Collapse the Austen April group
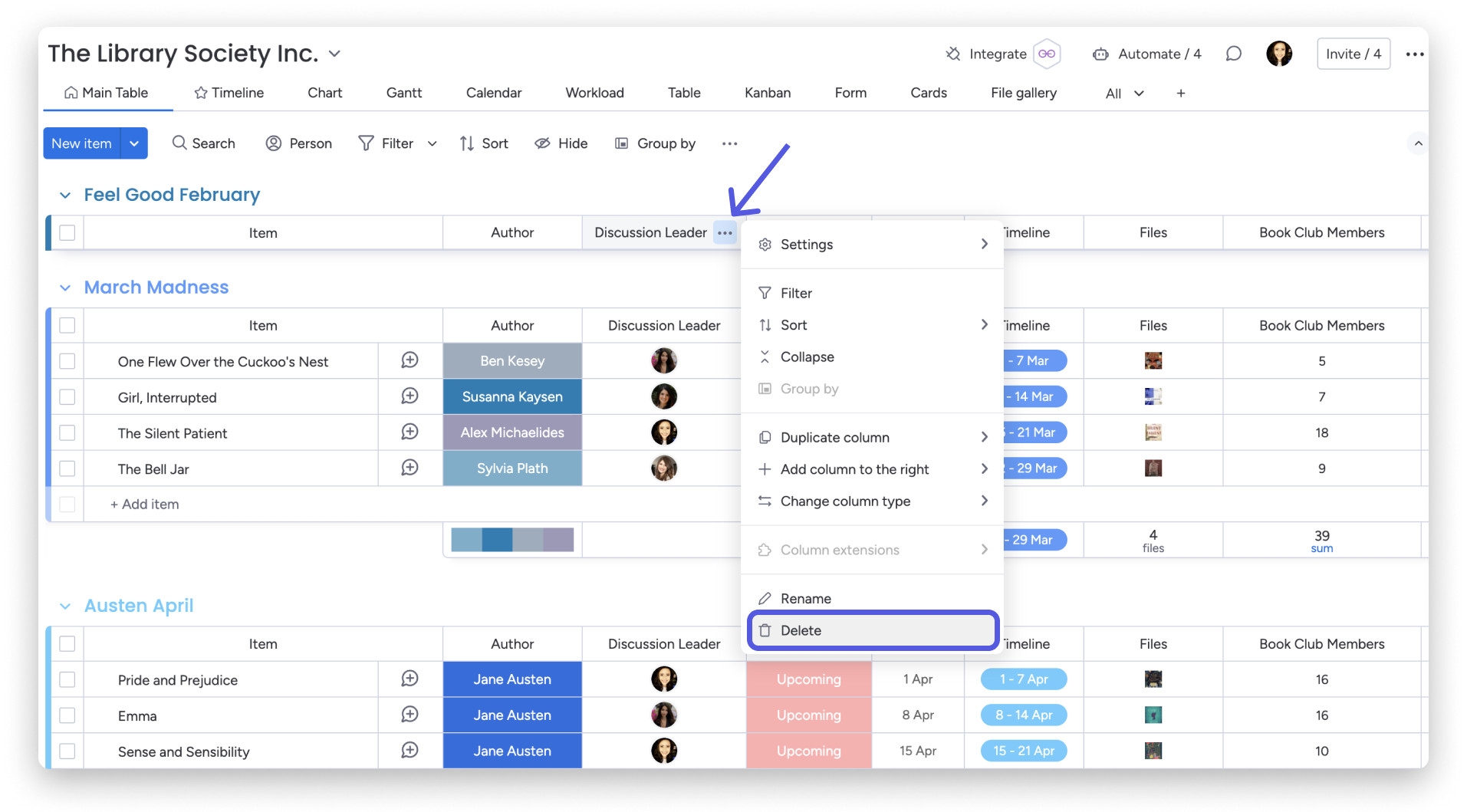The height and width of the screenshot is (812, 1467). (65, 607)
